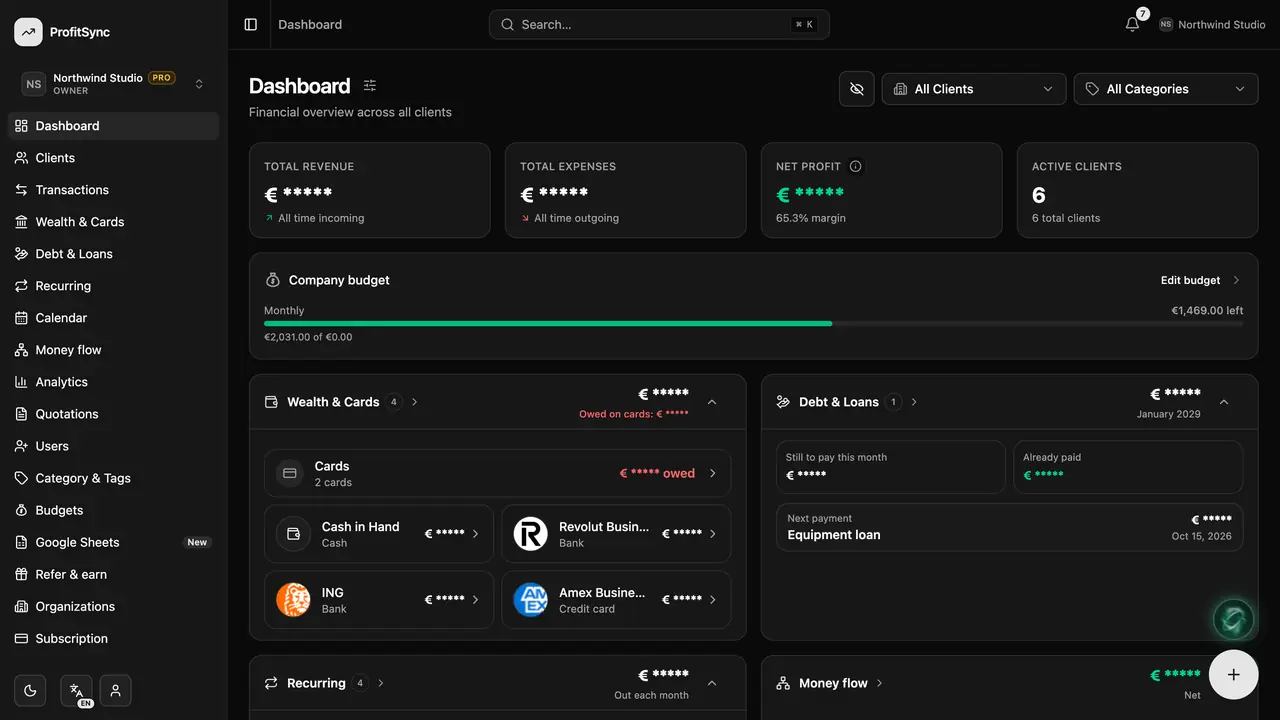This screenshot has height=720, width=1280.
Task: Open the ING bank account logo
Action: coord(293,600)
